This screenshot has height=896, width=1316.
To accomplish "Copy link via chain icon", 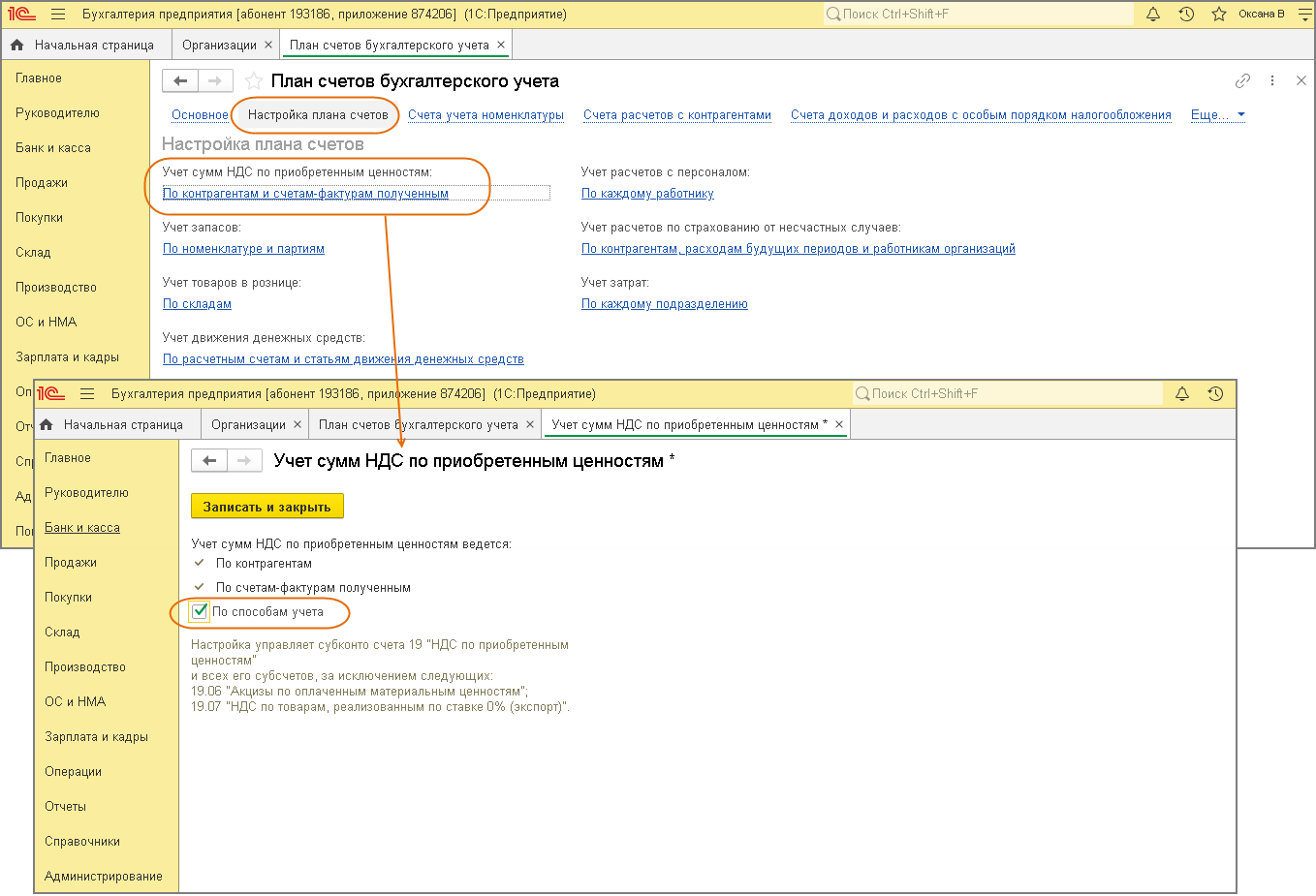I will [1242, 81].
